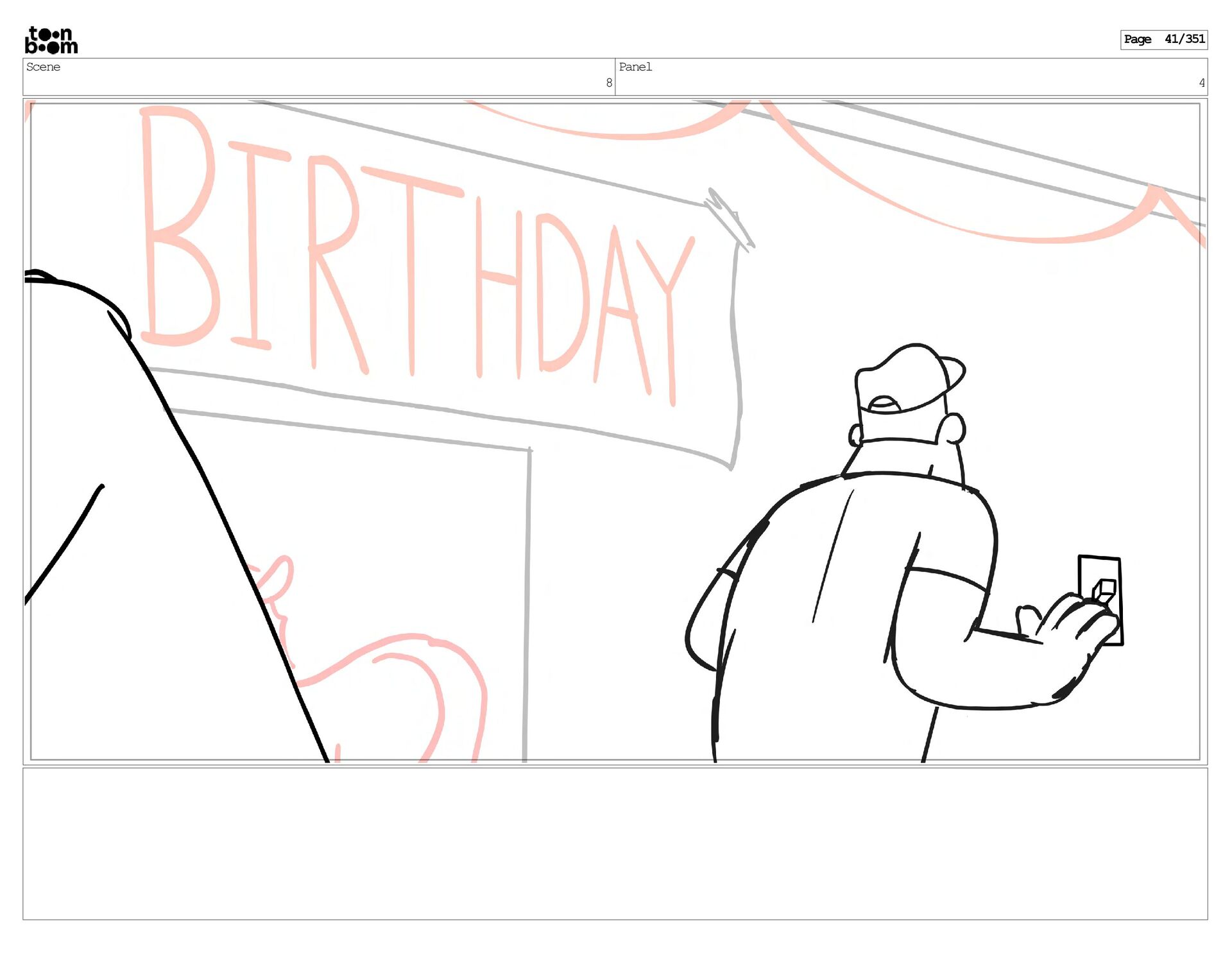1232x954 pixels.
Task: Click the Toon Boom logo
Action: coord(51,40)
